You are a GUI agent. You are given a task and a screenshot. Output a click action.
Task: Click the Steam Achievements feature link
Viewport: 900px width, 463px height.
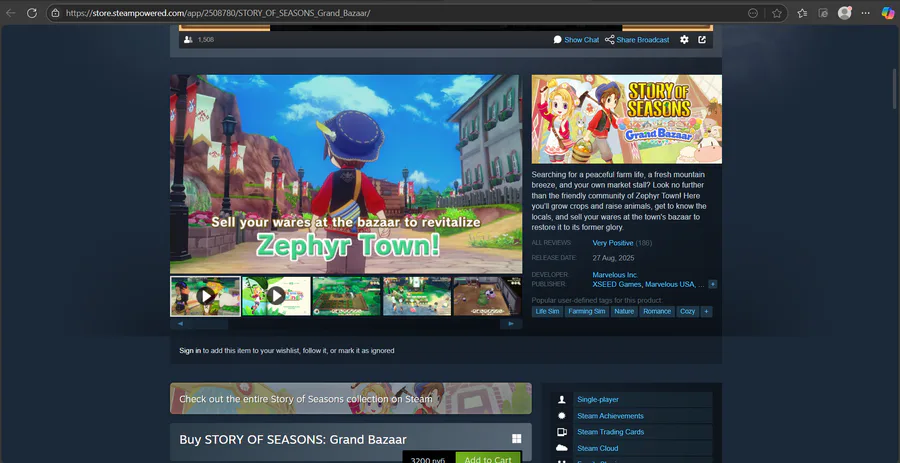pos(610,416)
